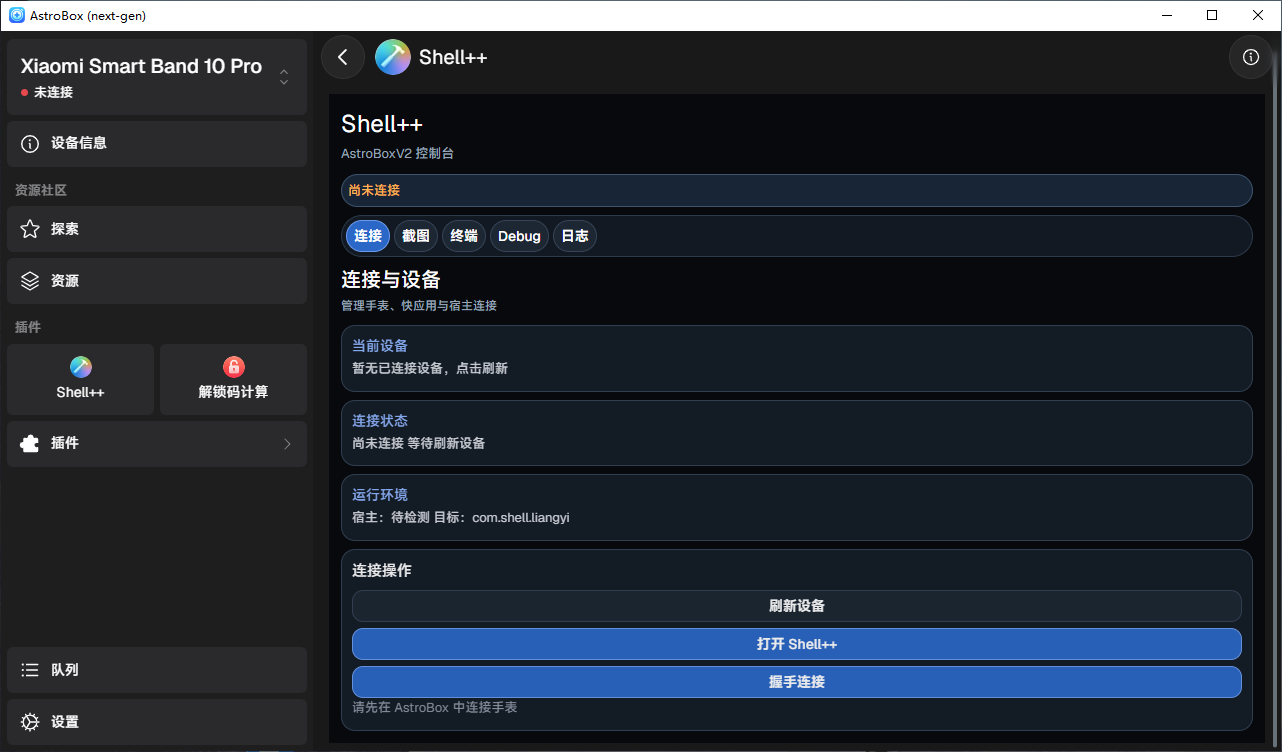1282x752 pixels.
Task: Click the 打开 Shell++ button
Action: [797, 644]
